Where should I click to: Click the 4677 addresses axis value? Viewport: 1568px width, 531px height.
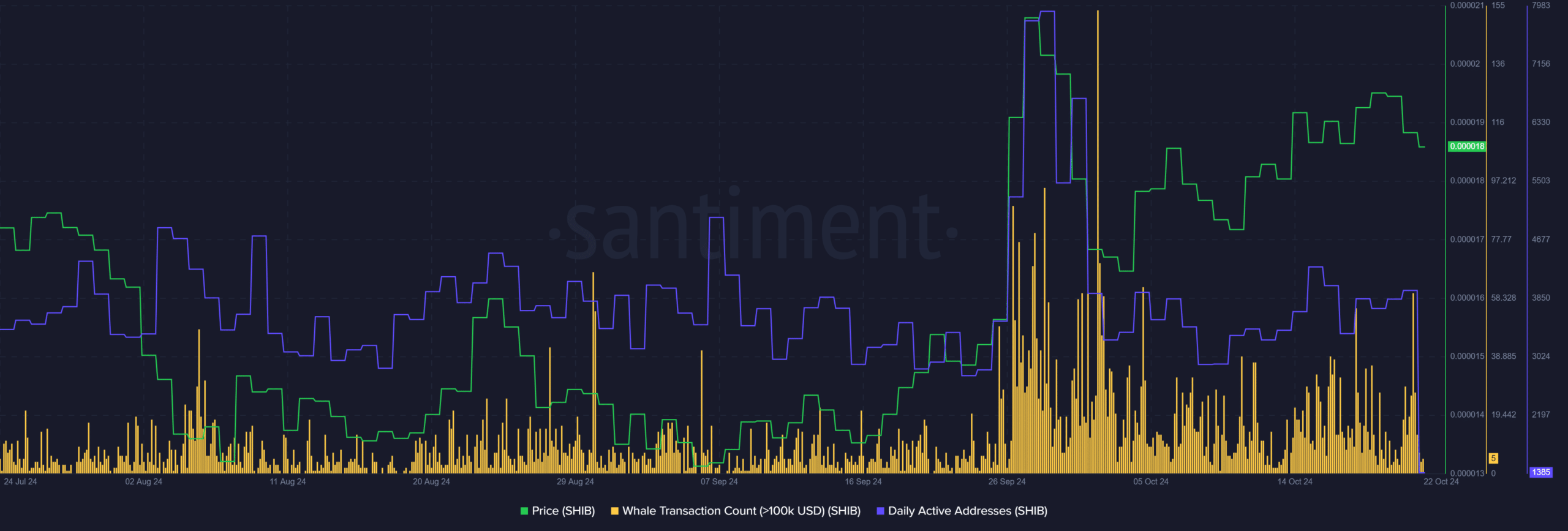pyautogui.click(x=1541, y=239)
